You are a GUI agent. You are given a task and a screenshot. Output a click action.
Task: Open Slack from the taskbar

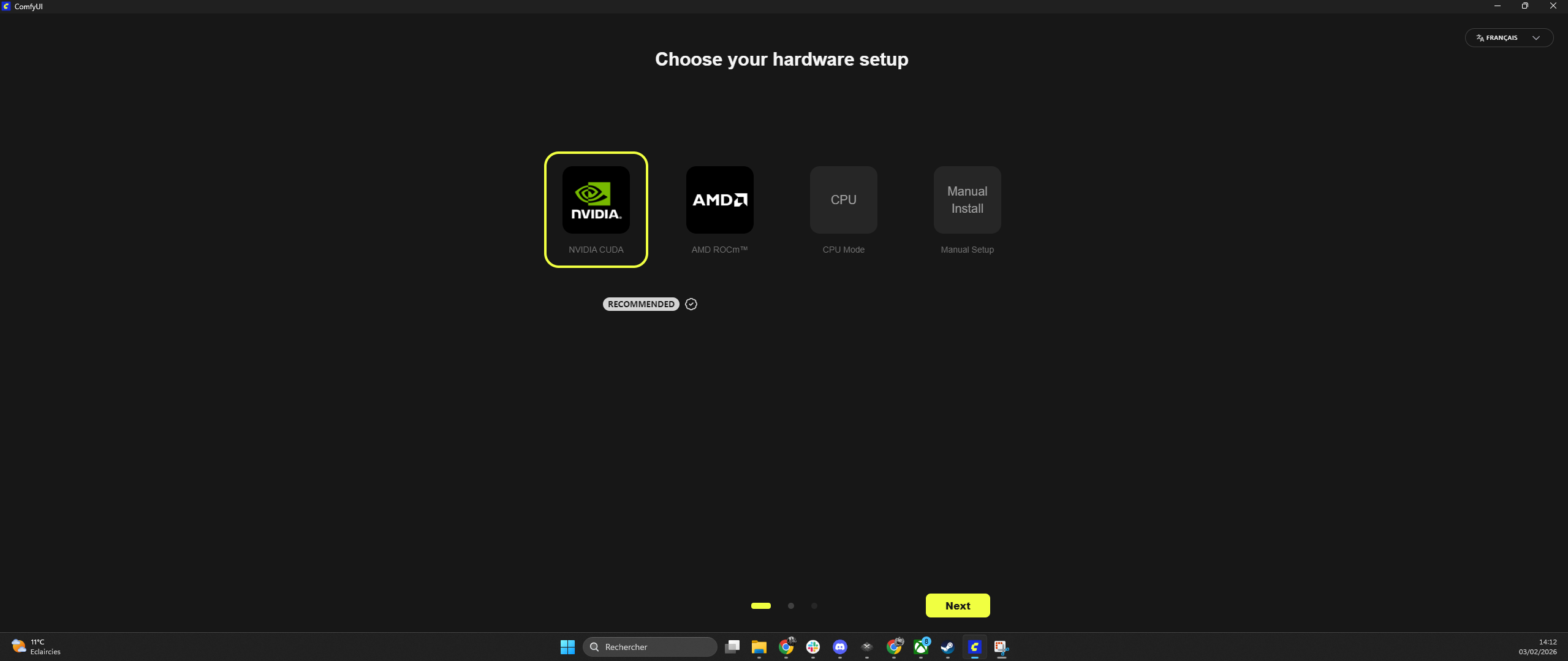813,647
